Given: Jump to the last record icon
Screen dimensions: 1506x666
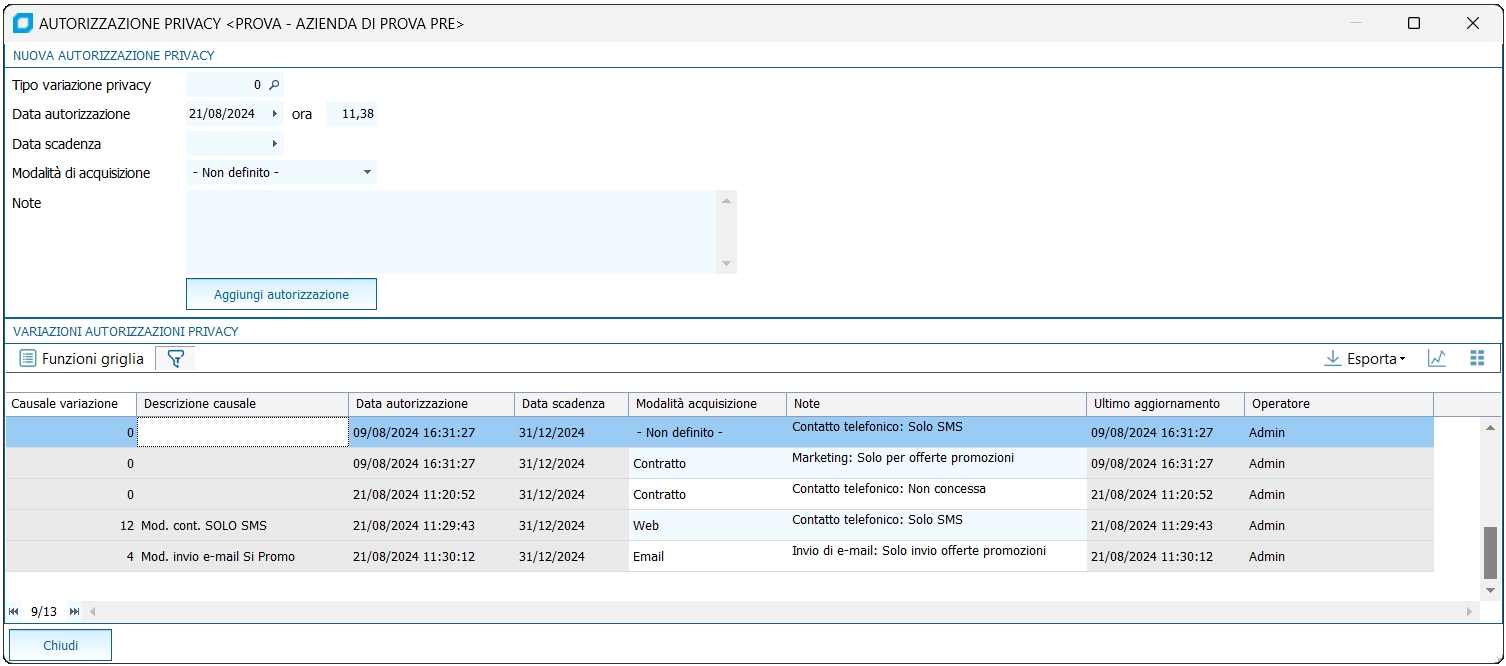Looking at the screenshot, I should click(x=75, y=612).
